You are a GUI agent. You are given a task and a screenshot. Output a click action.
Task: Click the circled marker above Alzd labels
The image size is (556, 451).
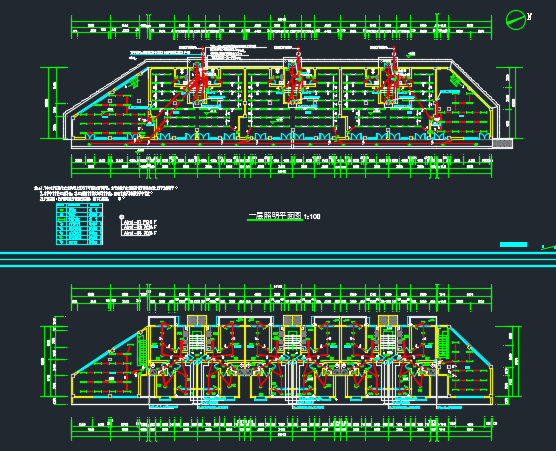pyautogui.click(x=121, y=217)
